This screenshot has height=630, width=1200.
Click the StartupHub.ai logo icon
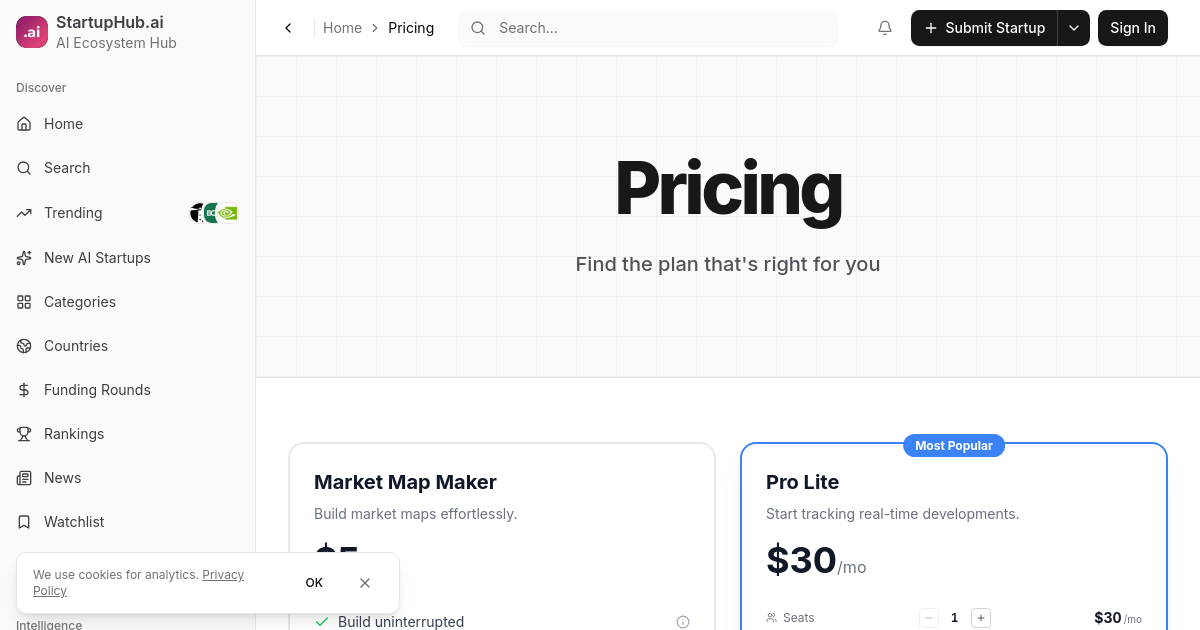[32, 32]
